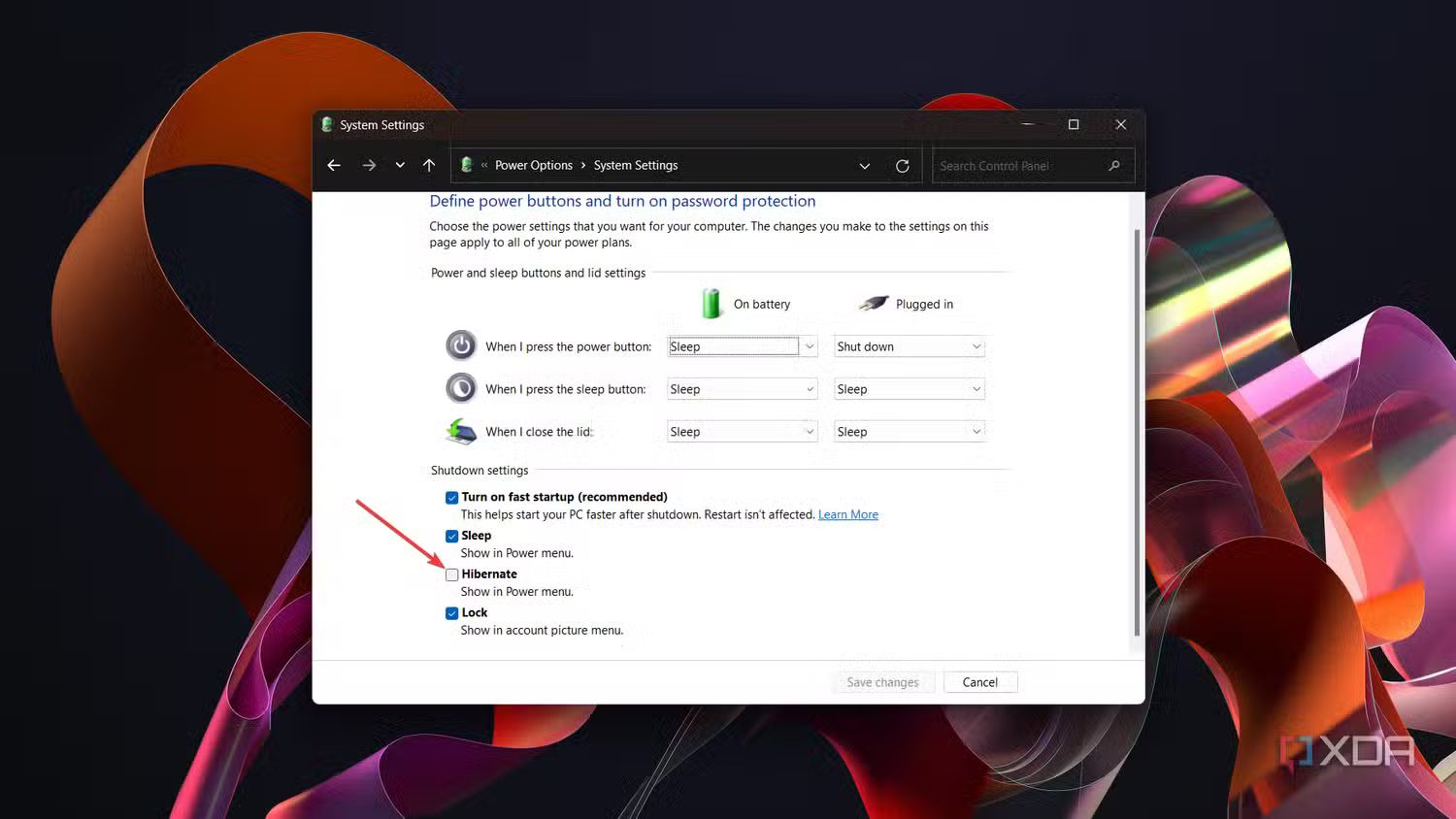Click the Plugged in plug icon
Viewport: 1456px width, 819px height.
(x=872, y=302)
